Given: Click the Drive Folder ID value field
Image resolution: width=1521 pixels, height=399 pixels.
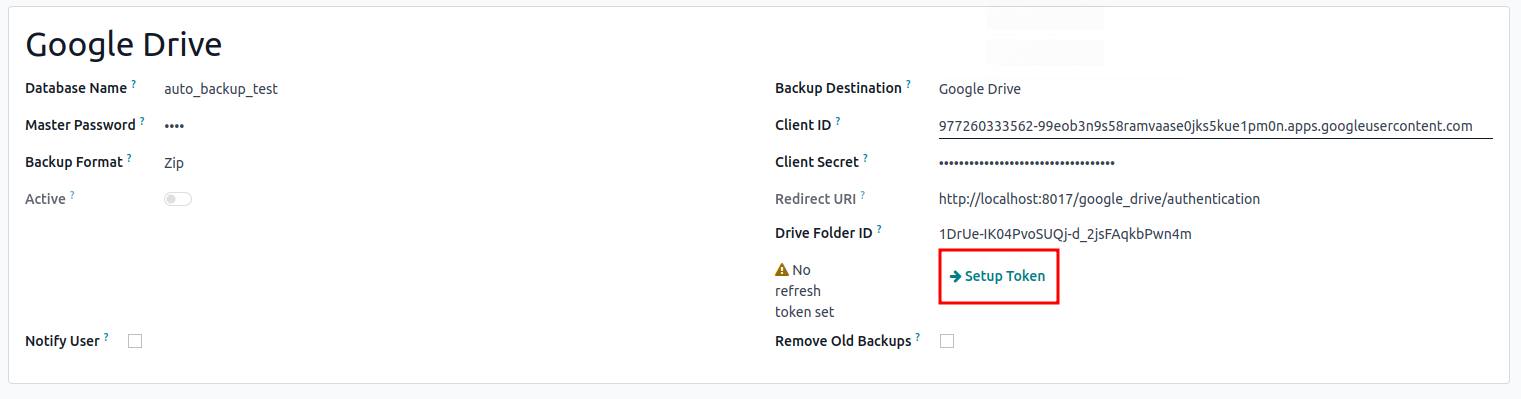Looking at the screenshot, I should (x=1216, y=234).
